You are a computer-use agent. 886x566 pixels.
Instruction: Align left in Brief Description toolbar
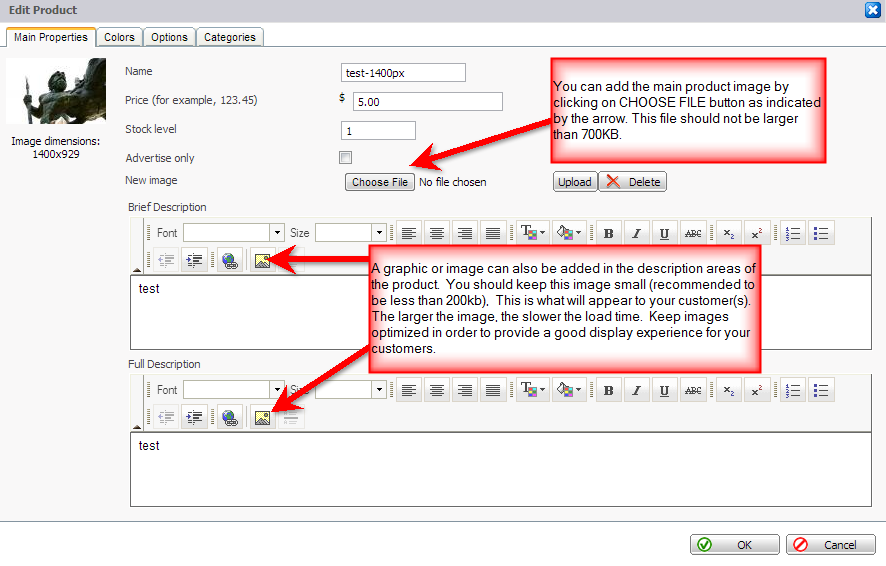point(409,233)
